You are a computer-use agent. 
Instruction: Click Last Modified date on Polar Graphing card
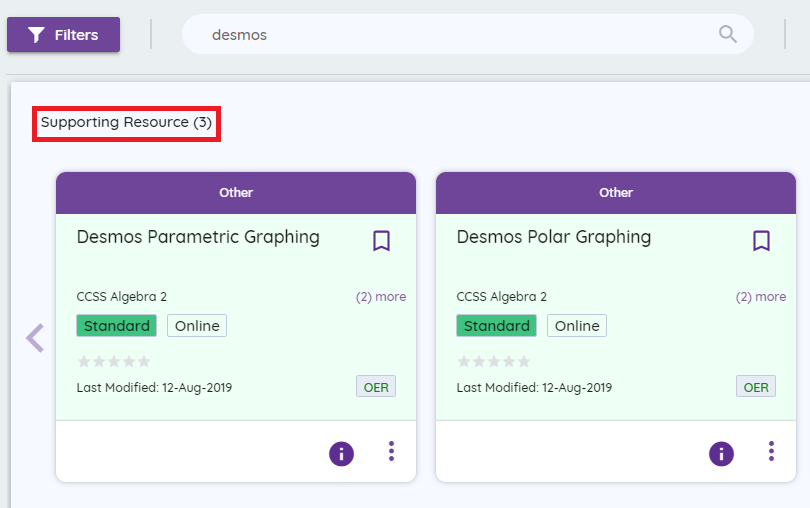coord(534,388)
